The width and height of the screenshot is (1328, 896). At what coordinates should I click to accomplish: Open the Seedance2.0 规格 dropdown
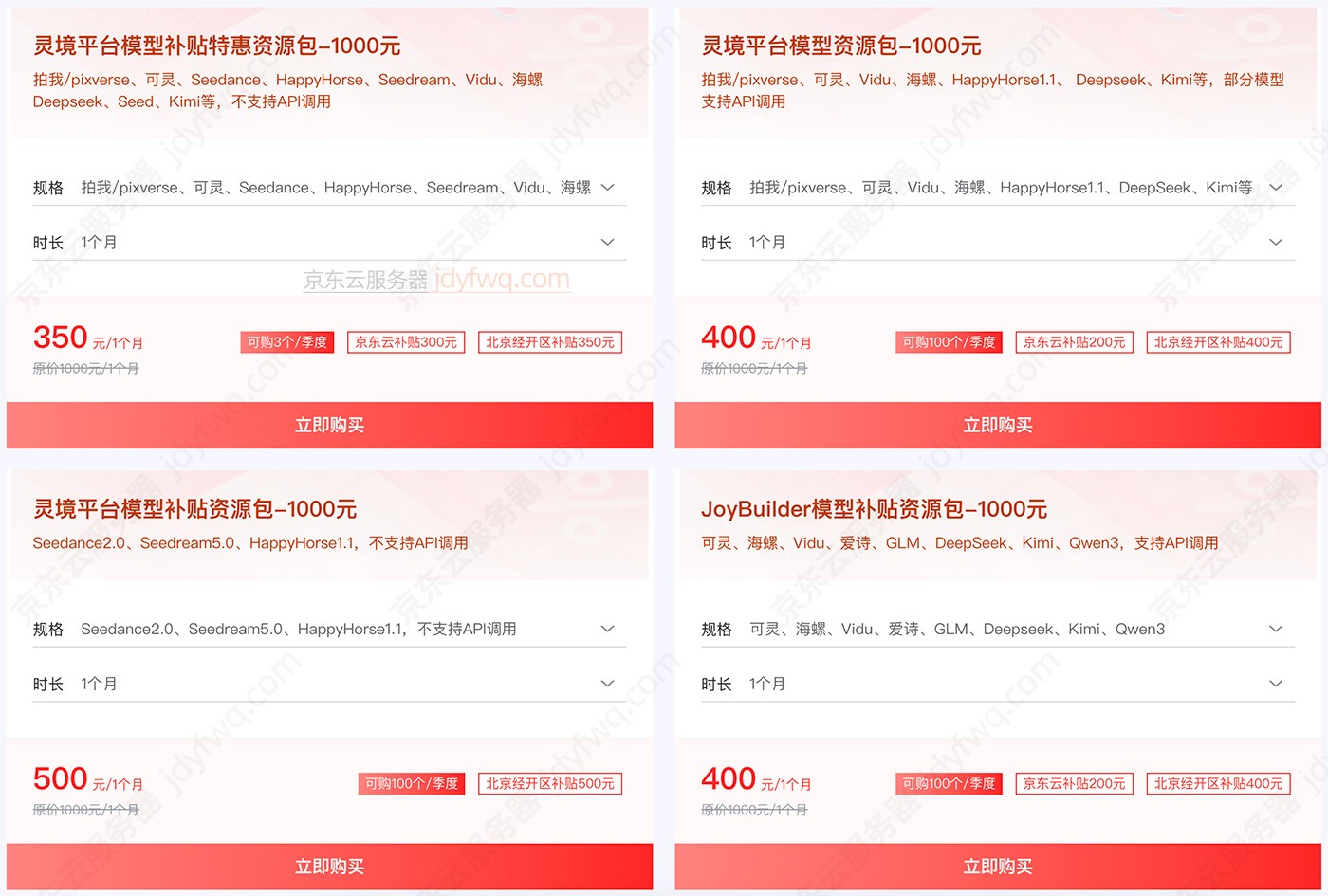(x=329, y=629)
